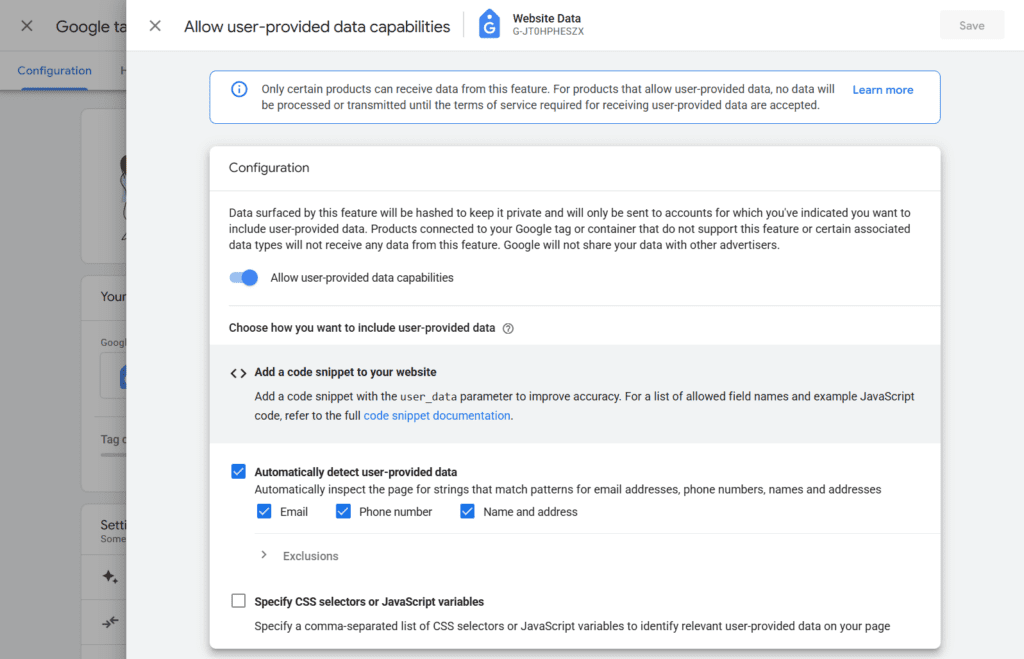Select Add a code snippet to your website
This screenshot has height=659, width=1024.
(345, 372)
